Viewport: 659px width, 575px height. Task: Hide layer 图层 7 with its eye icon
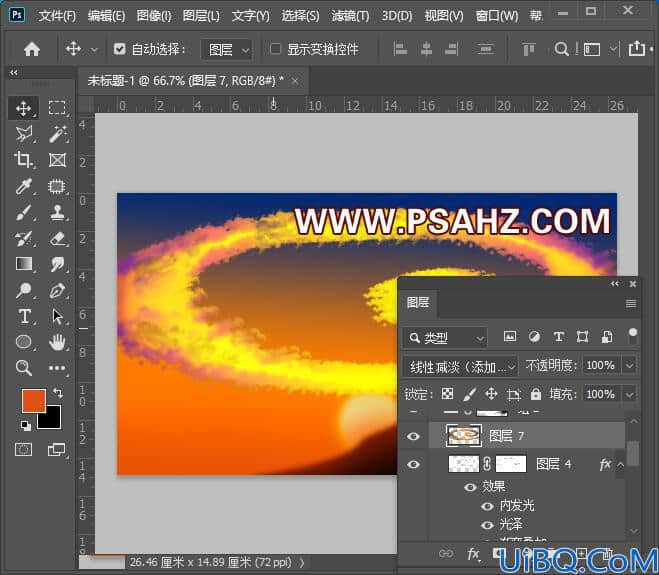[x=414, y=436]
